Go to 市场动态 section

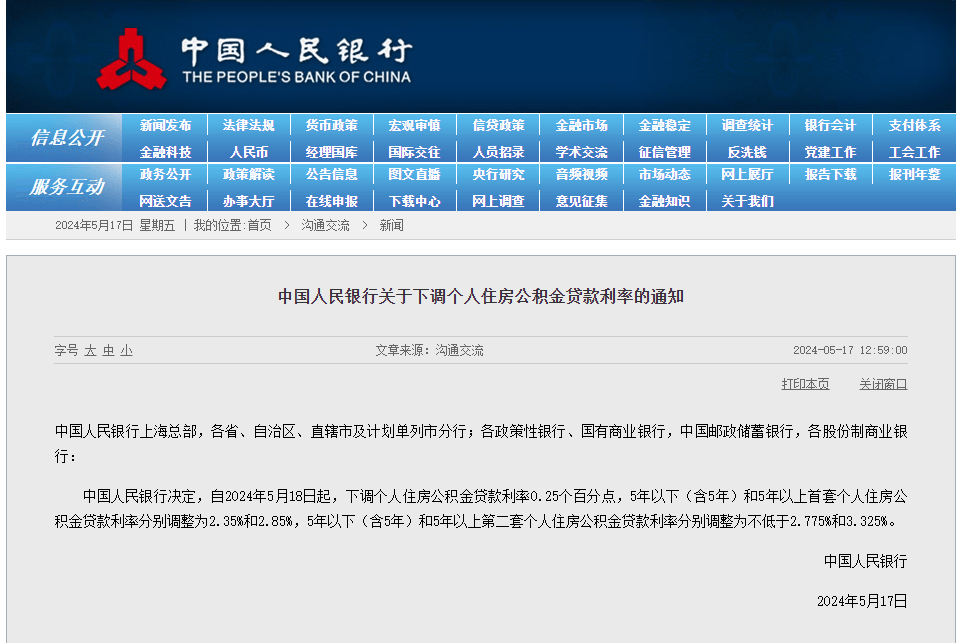coord(665,175)
